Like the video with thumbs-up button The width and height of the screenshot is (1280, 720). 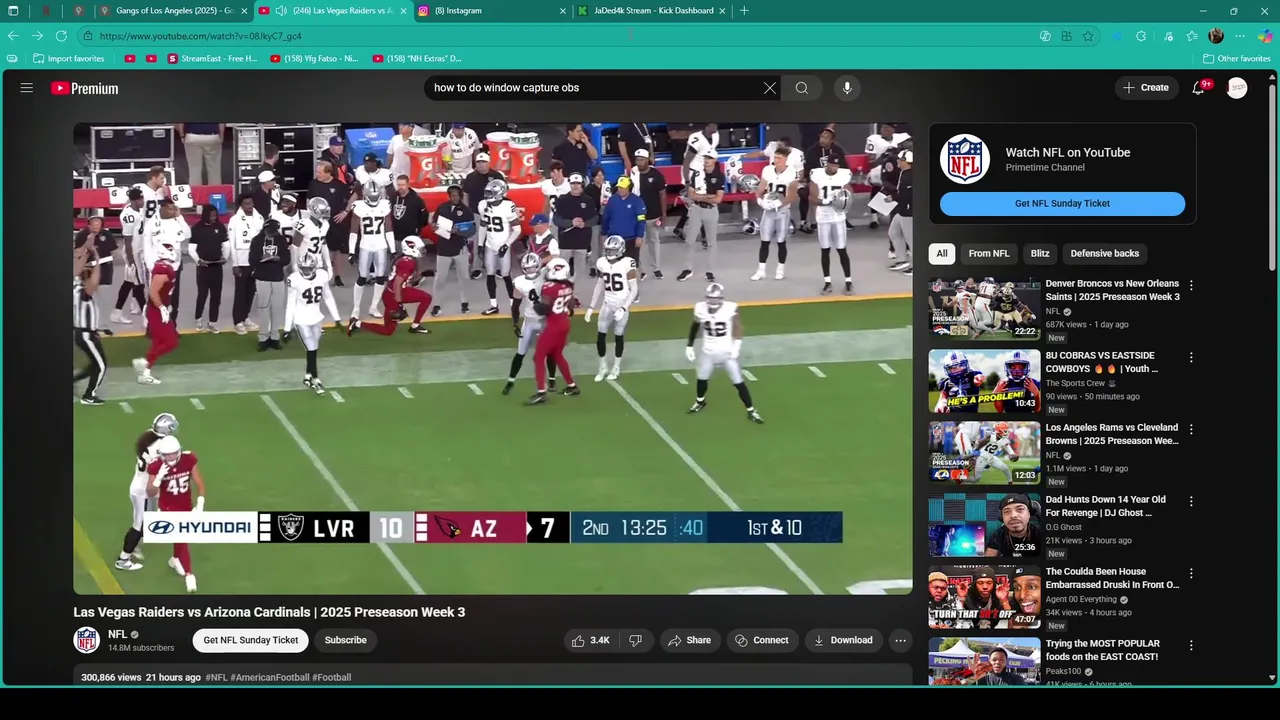(591, 640)
